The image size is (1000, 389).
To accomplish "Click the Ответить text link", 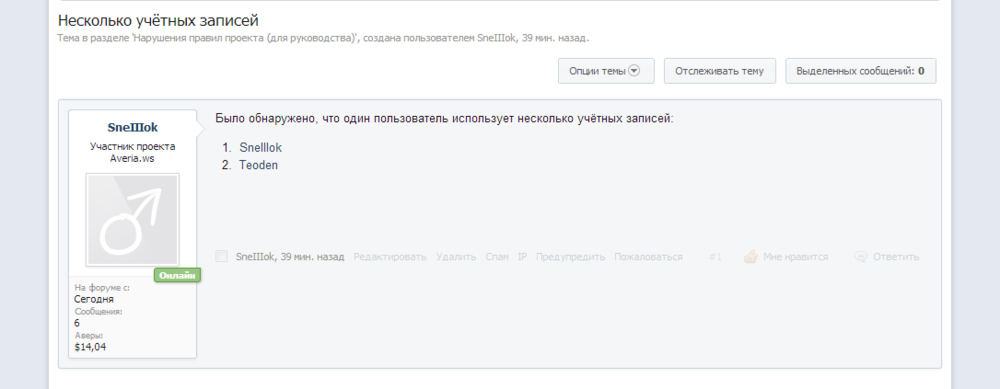I will click(x=896, y=257).
